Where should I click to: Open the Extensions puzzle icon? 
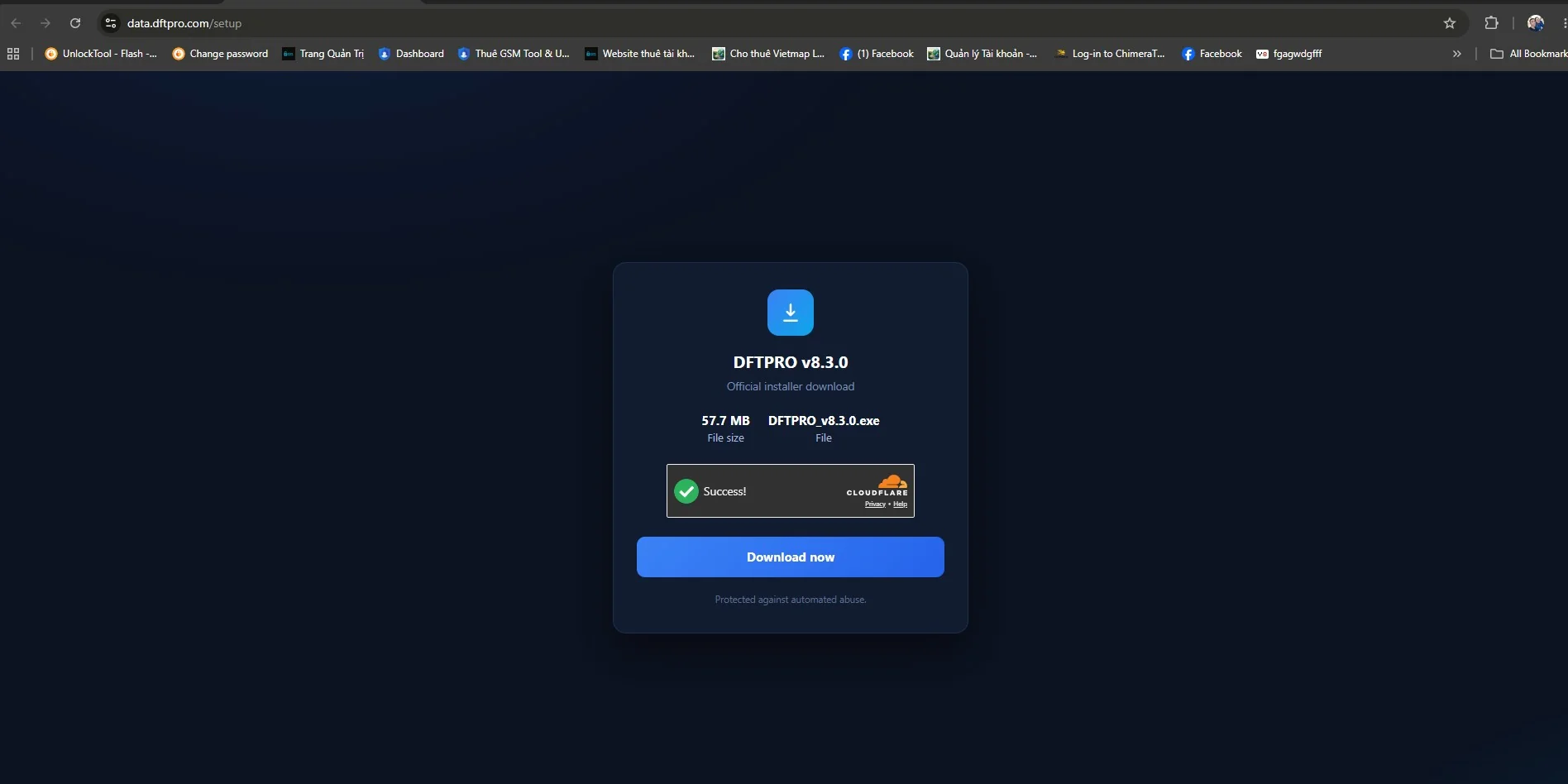(1492, 23)
